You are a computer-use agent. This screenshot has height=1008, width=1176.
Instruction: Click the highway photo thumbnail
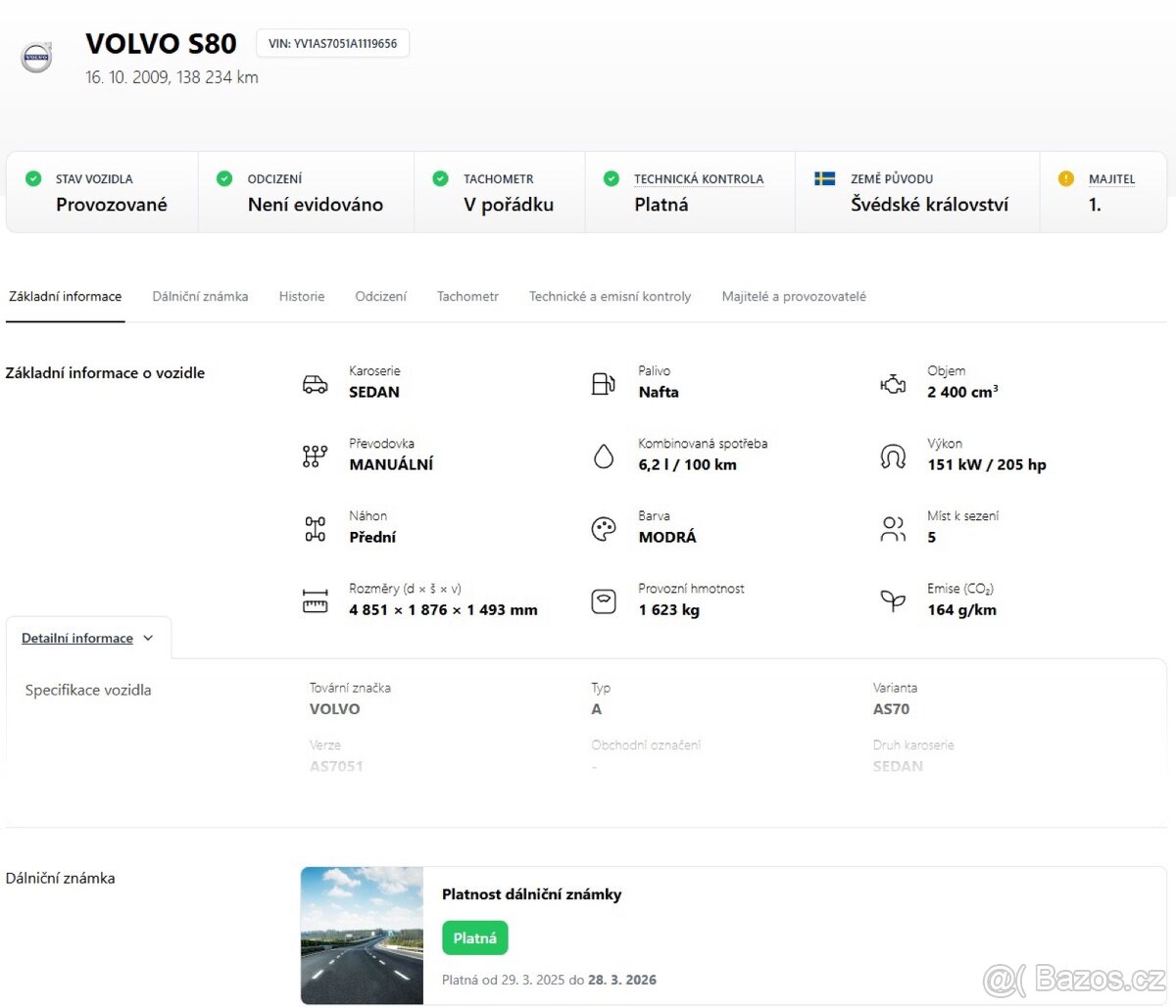(362, 936)
